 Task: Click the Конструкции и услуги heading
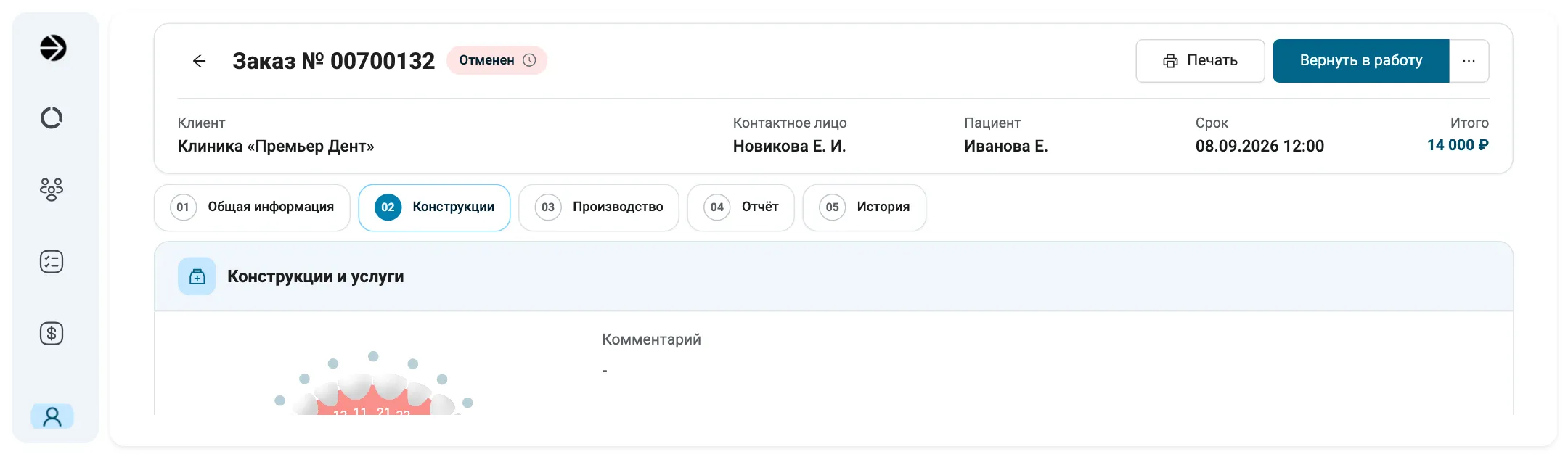pyautogui.click(x=316, y=276)
